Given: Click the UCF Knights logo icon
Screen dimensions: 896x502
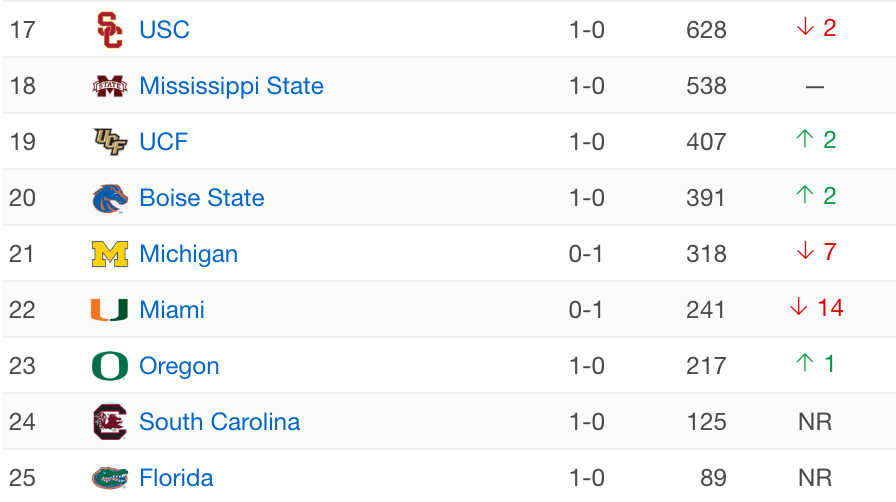Looking at the screenshot, I should pos(110,142).
